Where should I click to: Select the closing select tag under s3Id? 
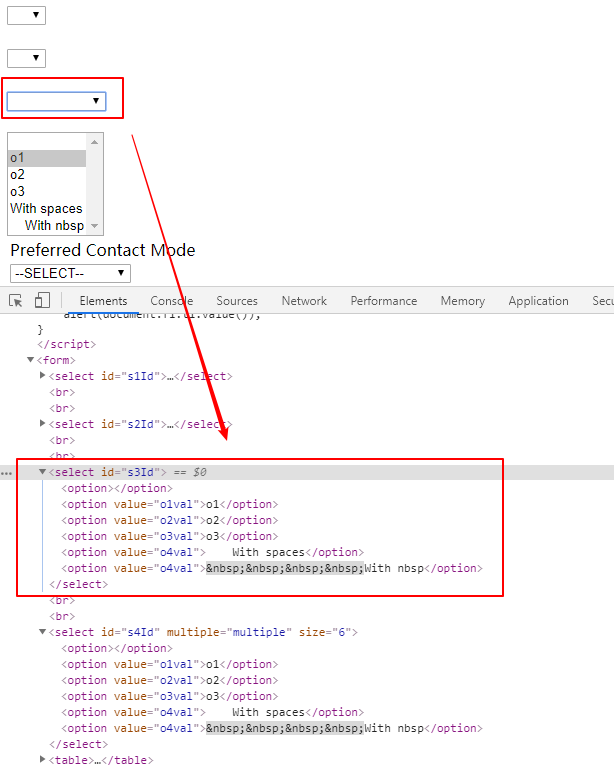[78, 584]
